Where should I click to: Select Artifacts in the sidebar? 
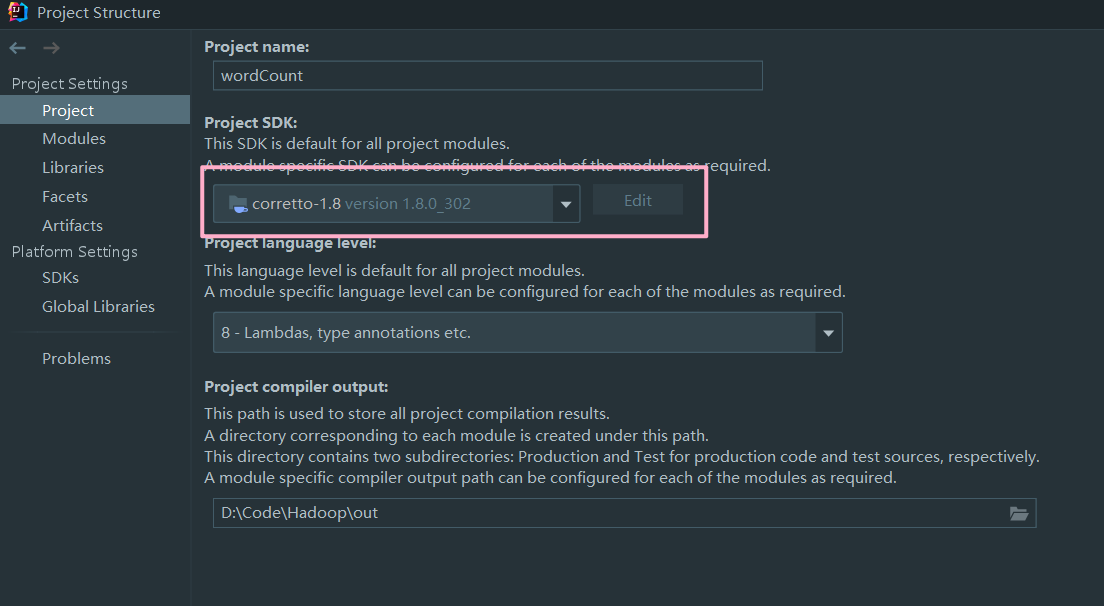[x=72, y=226]
